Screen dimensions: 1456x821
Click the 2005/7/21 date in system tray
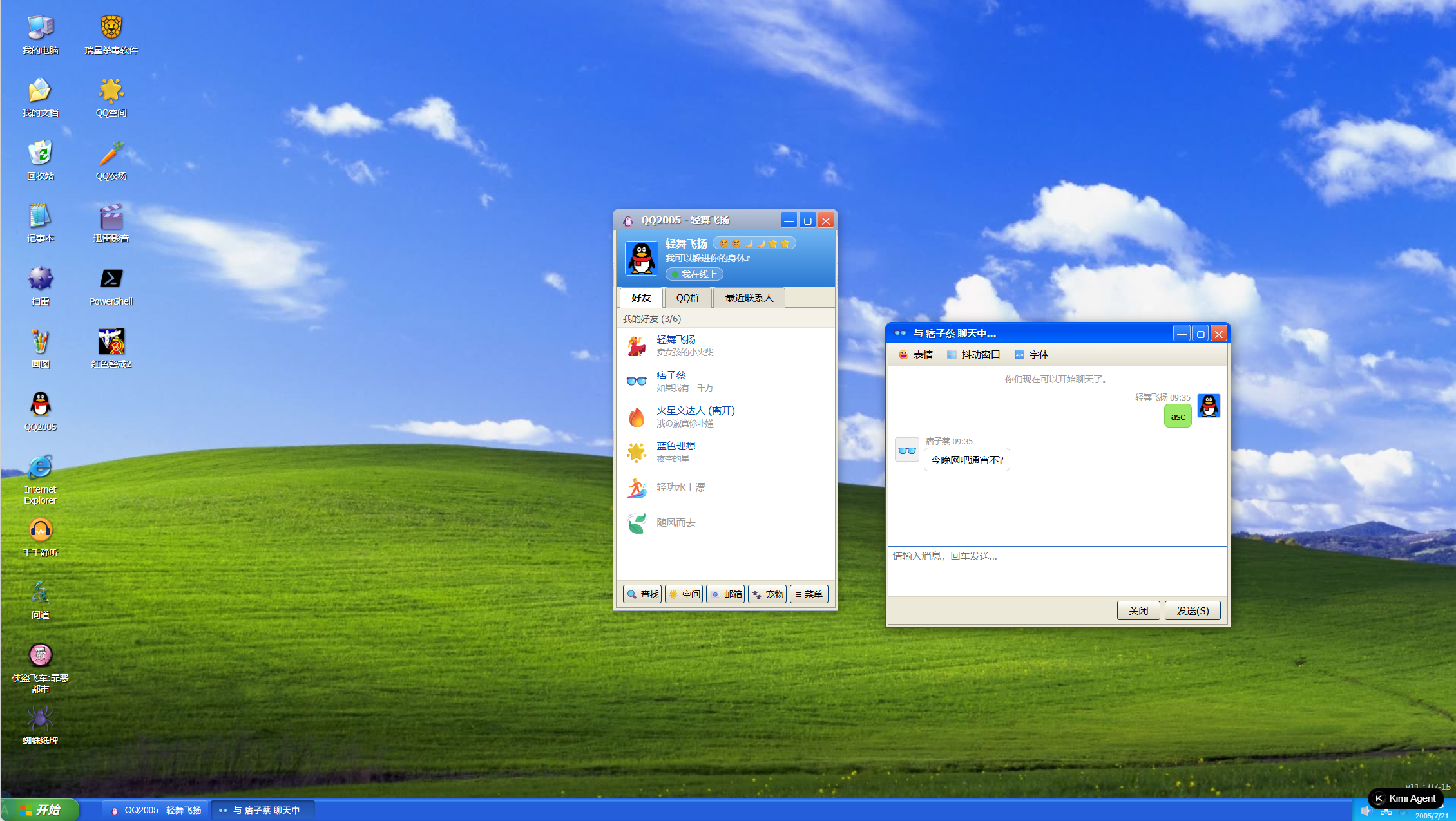1432,816
